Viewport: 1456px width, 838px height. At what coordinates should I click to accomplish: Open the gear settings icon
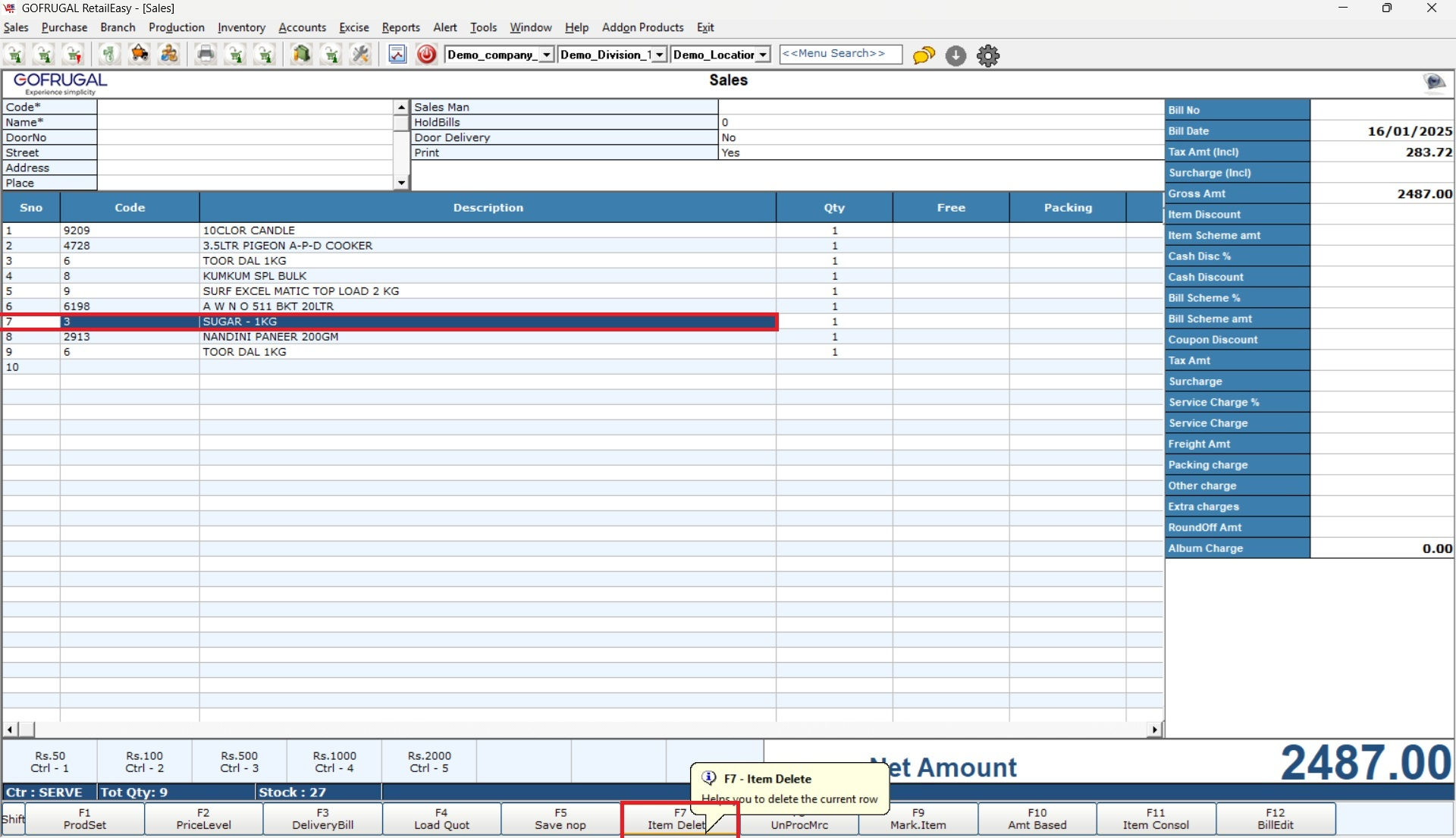[x=988, y=55]
